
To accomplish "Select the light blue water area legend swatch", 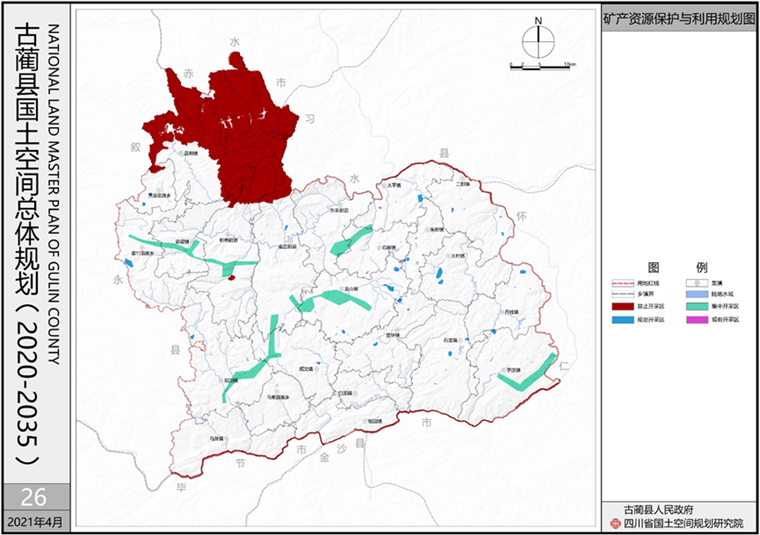I will 696,296.
